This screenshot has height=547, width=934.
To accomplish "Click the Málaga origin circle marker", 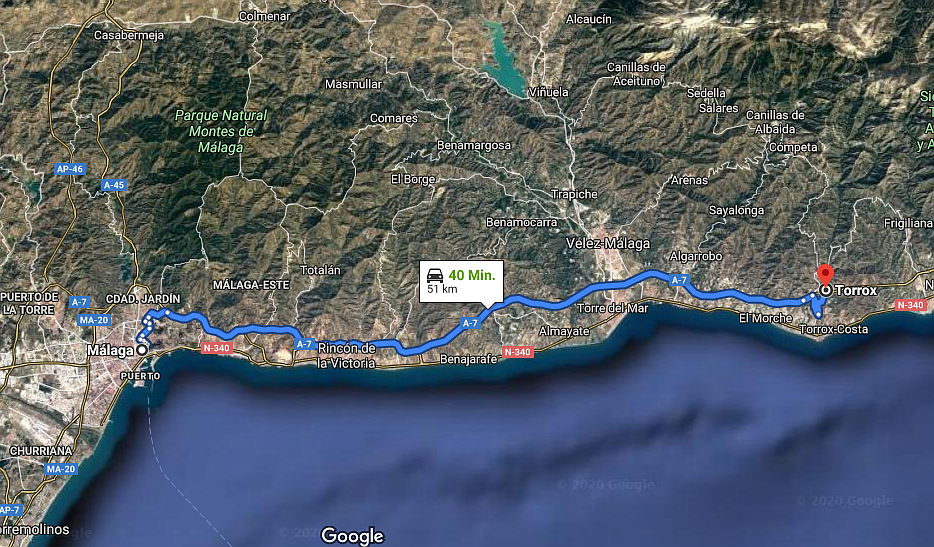I will click(x=142, y=350).
